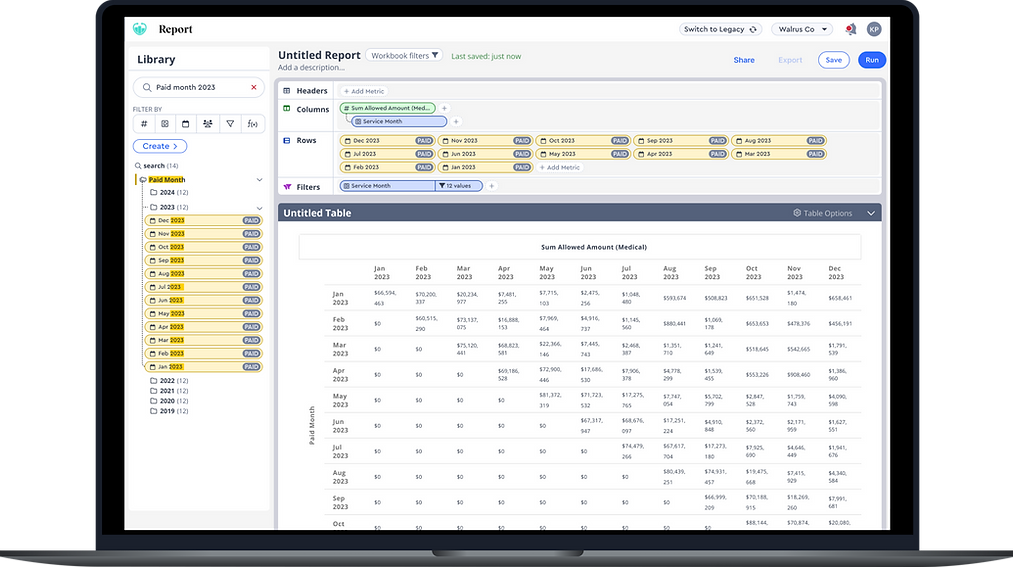Viewport: 1013px width, 567px height.
Task: Click the library search input field
Action: [199, 87]
